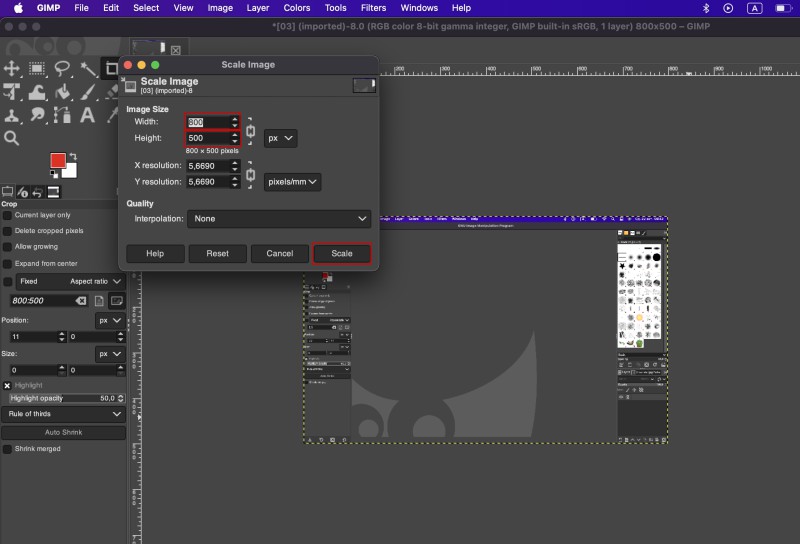This screenshot has width=800, height=544.
Task: Select the Crop tool
Action: [x=111, y=68]
